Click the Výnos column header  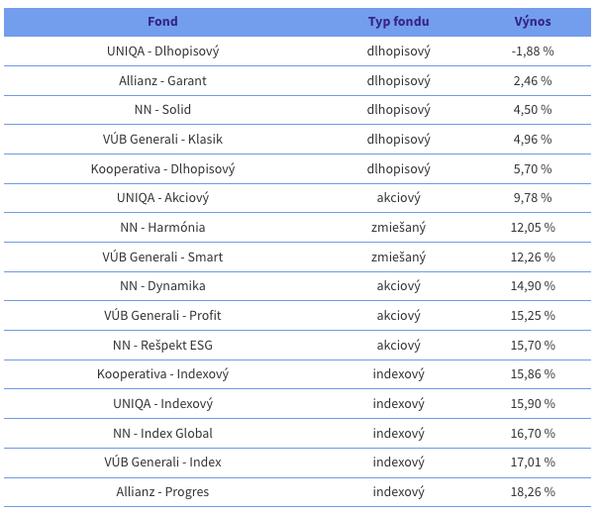532,21
